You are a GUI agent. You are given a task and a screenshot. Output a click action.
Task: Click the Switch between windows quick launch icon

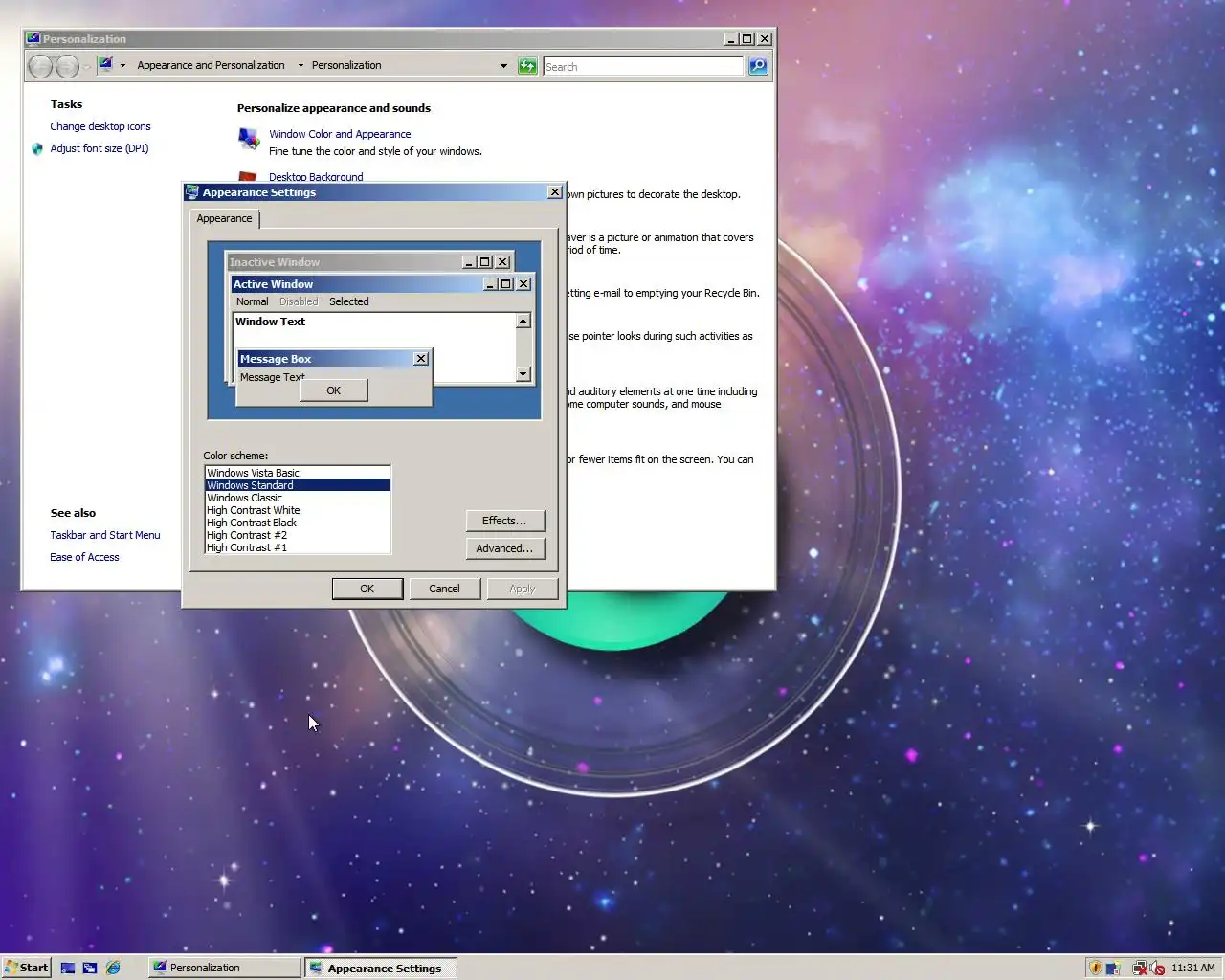[90, 969]
